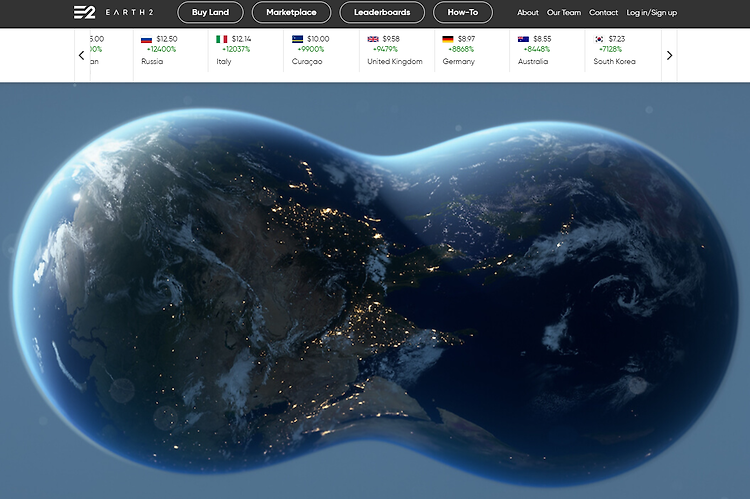Image resolution: width=750 pixels, height=499 pixels.
Task: Click the +9479% United Kingdom change
Action: coord(386,49)
